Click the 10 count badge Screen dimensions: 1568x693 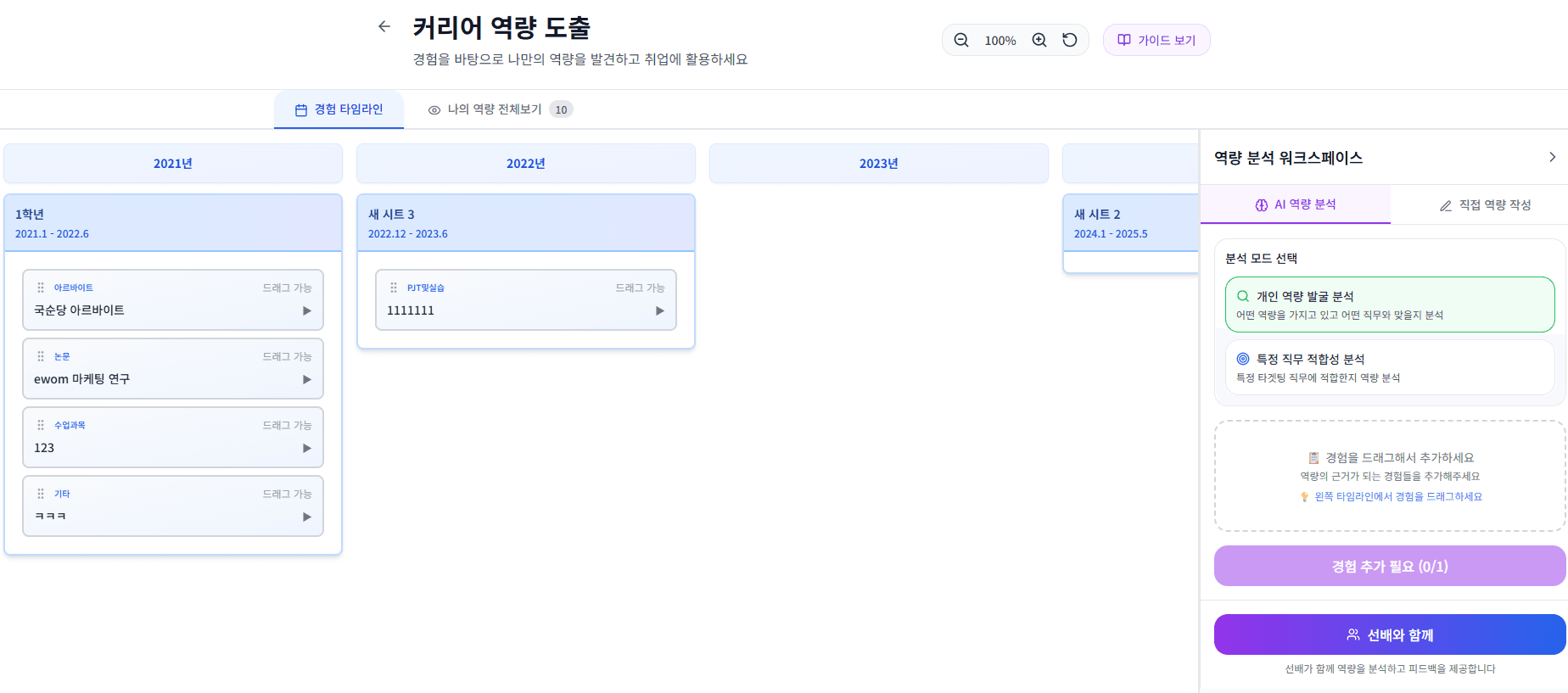point(561,109)
